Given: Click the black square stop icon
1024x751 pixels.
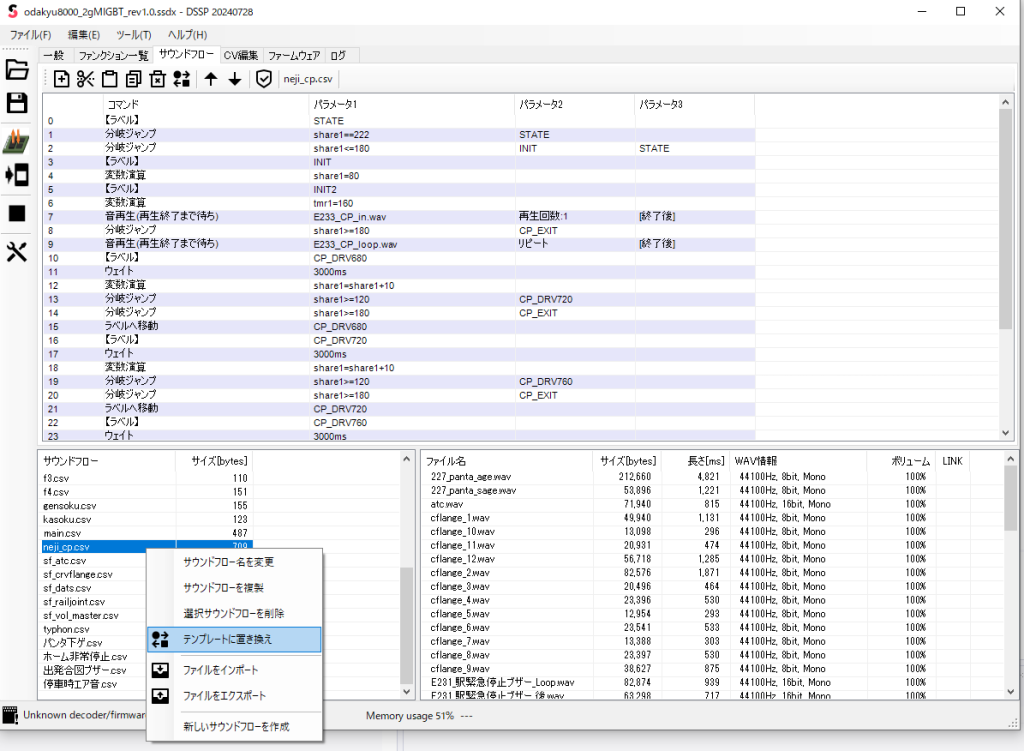Looking at the screenshot, I should click(x=17, y=213).
